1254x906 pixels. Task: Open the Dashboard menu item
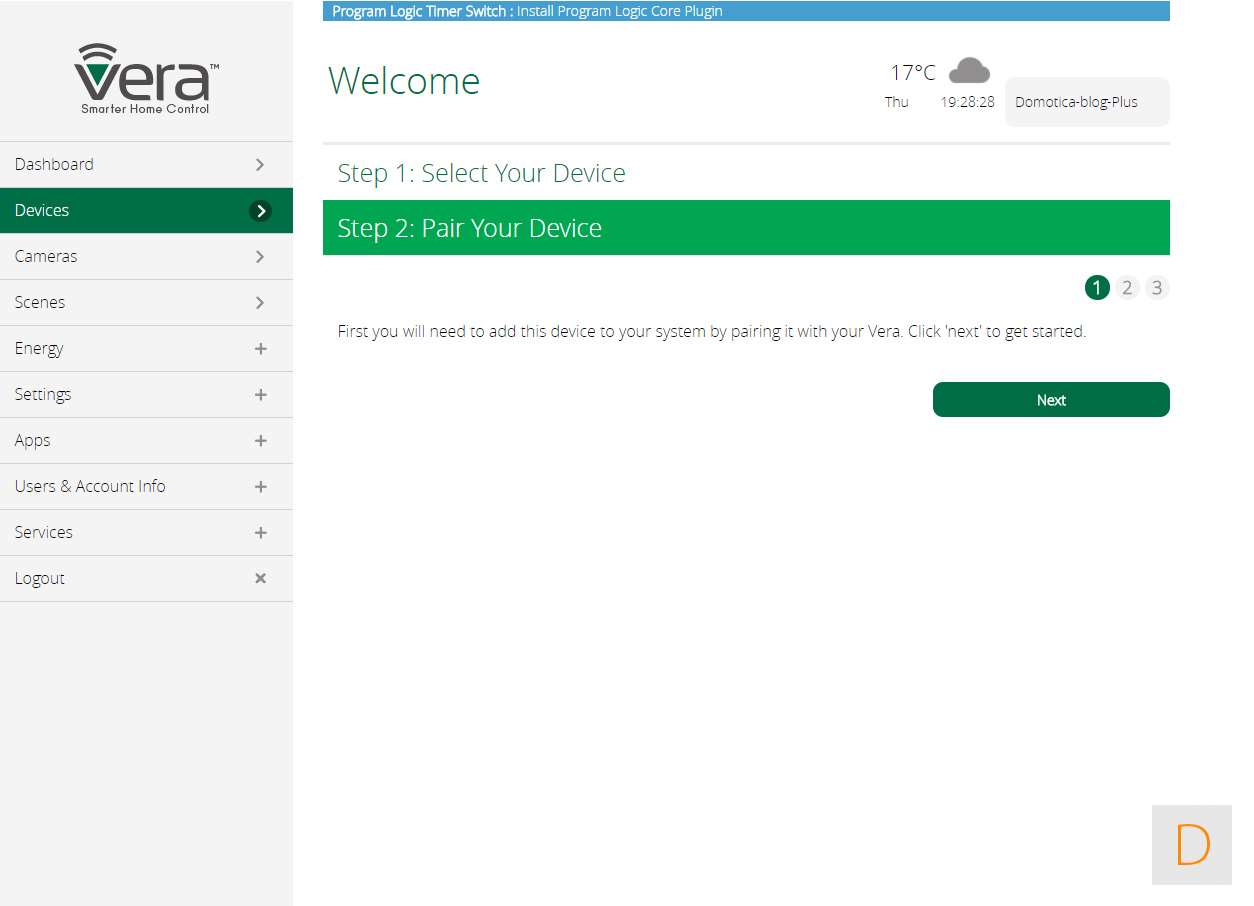pyautogui.click(x=54, y=164)
